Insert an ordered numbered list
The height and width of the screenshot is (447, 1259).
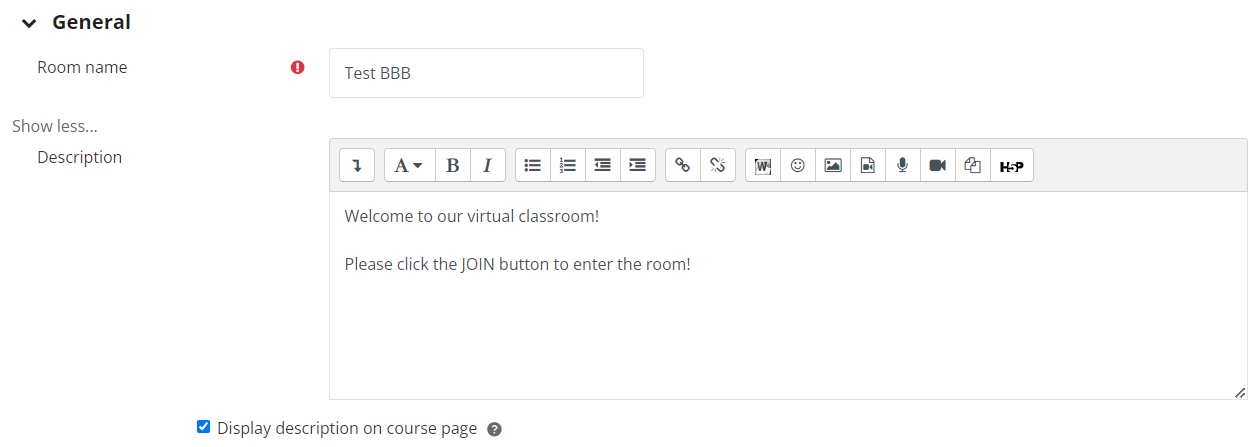click(x=568, y=165)
